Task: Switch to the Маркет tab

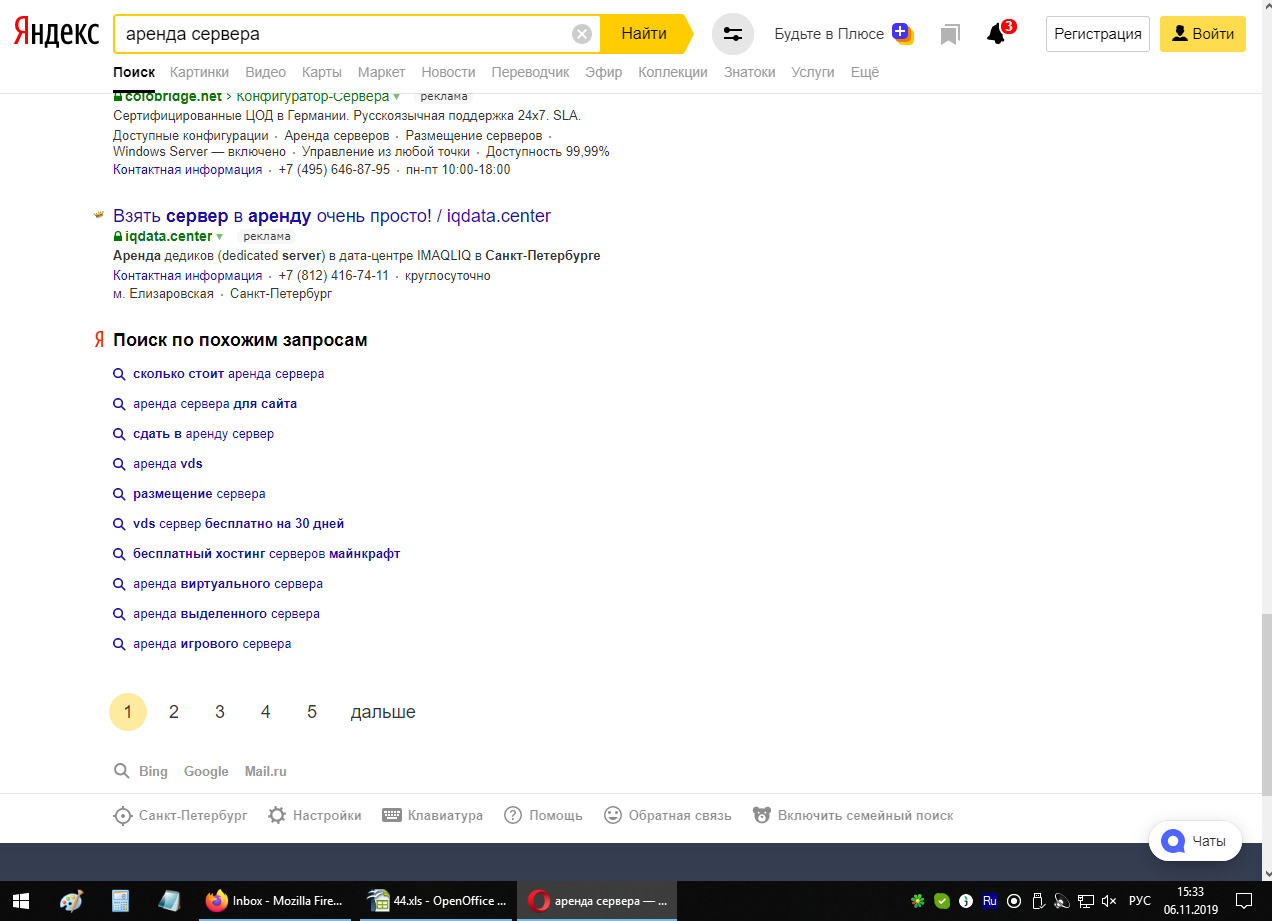Action: (381, 72)
